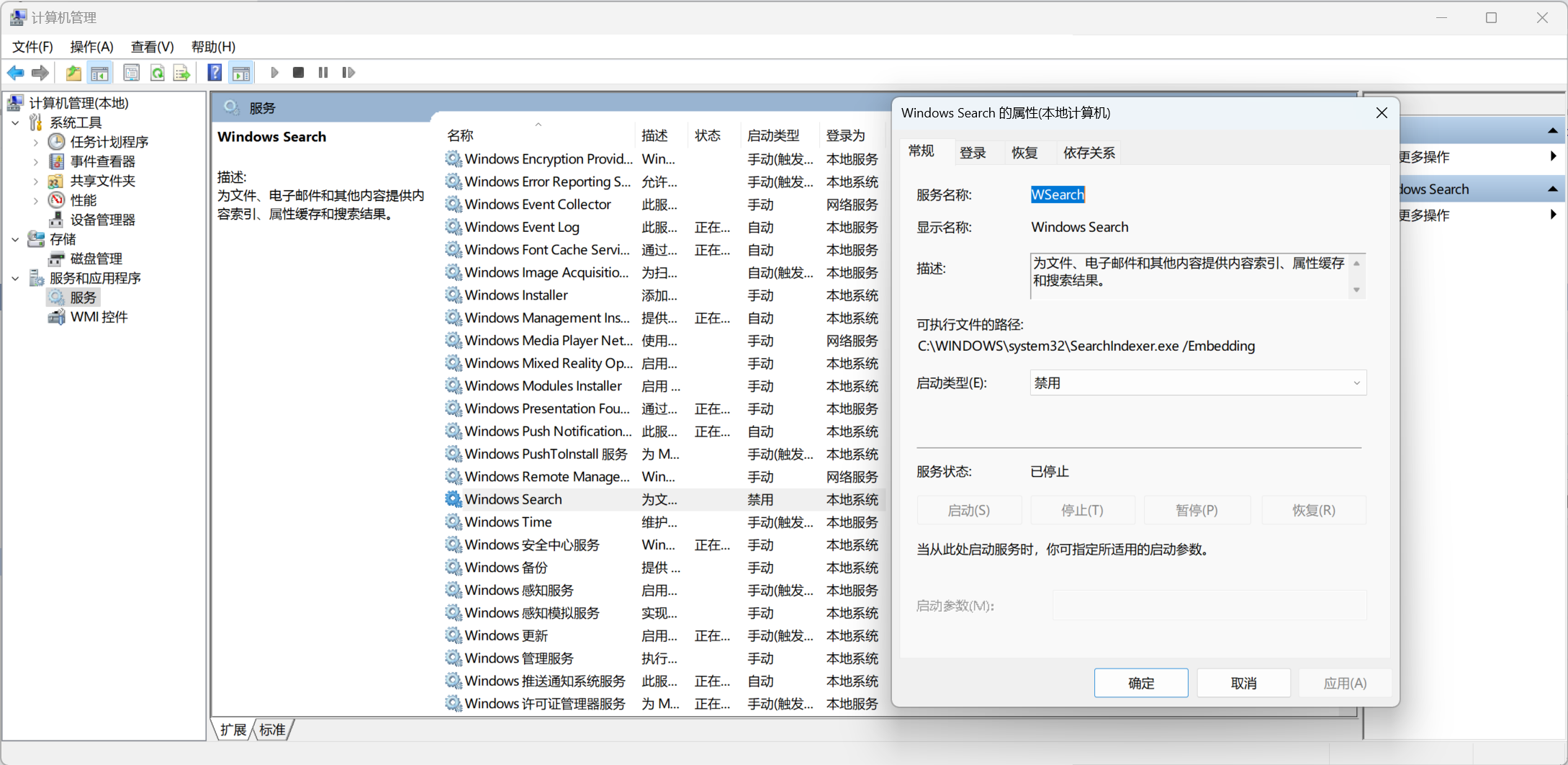Click the Refresh toolbar icon
1568x765 pixels.
pos(157,73)
